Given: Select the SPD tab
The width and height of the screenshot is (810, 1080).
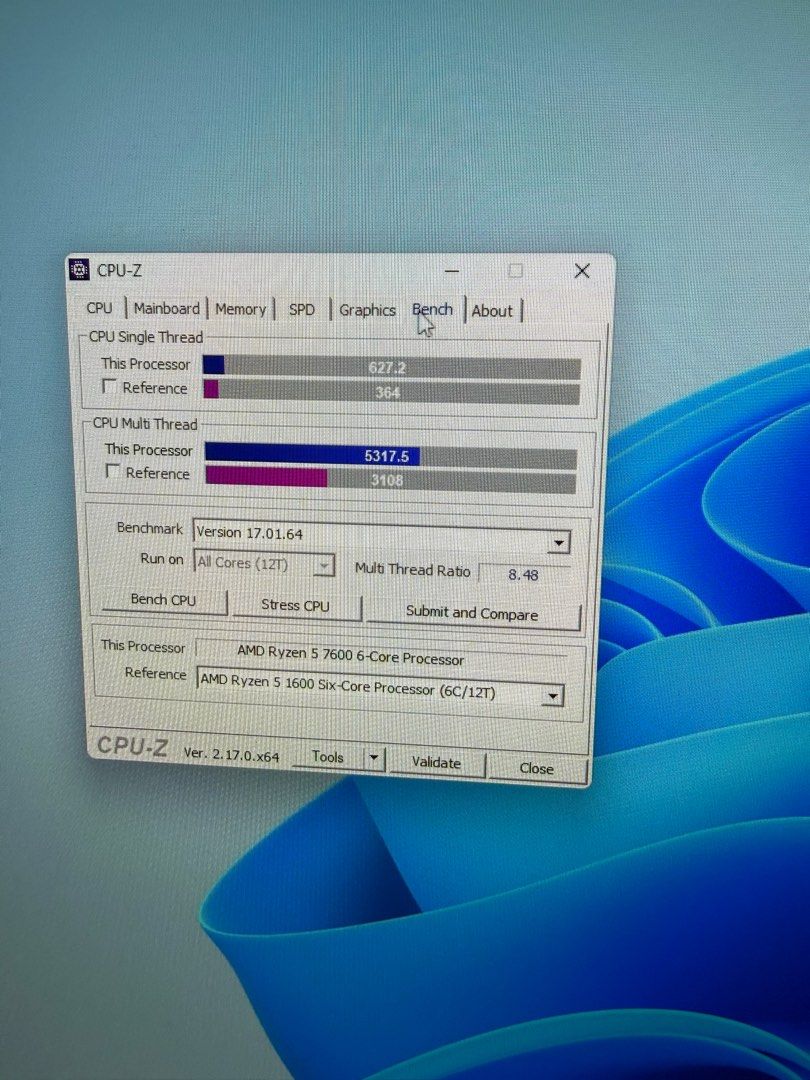Looking at the screenshot, I should click(x=301, y=310).
